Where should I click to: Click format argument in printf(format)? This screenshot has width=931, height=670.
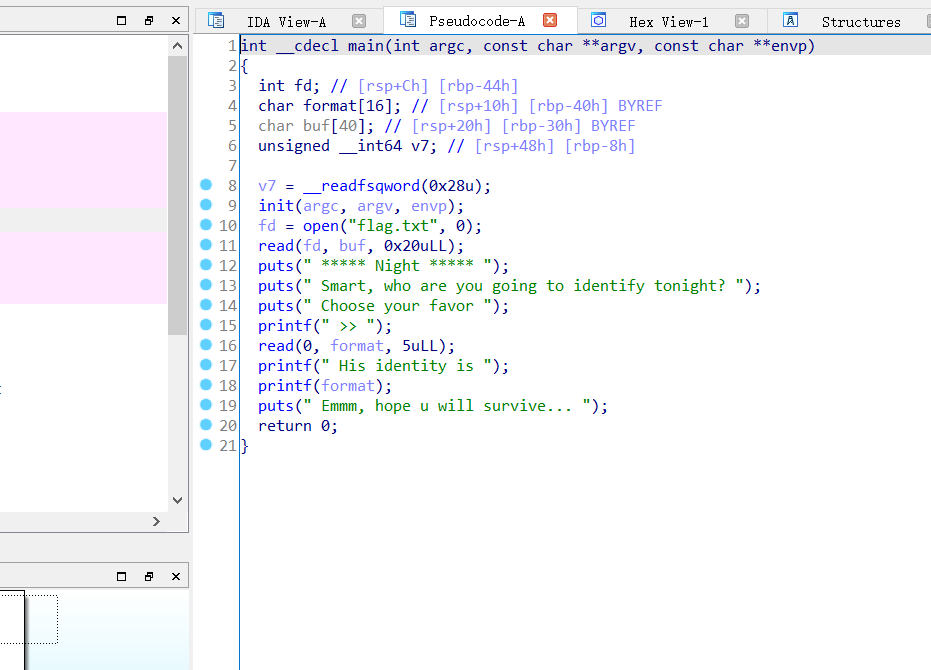[x=347, y=386]
